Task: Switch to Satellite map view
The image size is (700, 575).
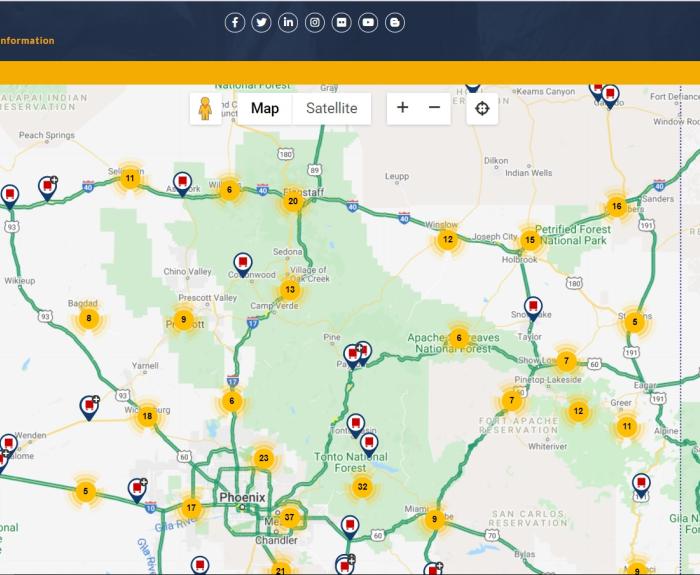Action: (x=331, y=108)
